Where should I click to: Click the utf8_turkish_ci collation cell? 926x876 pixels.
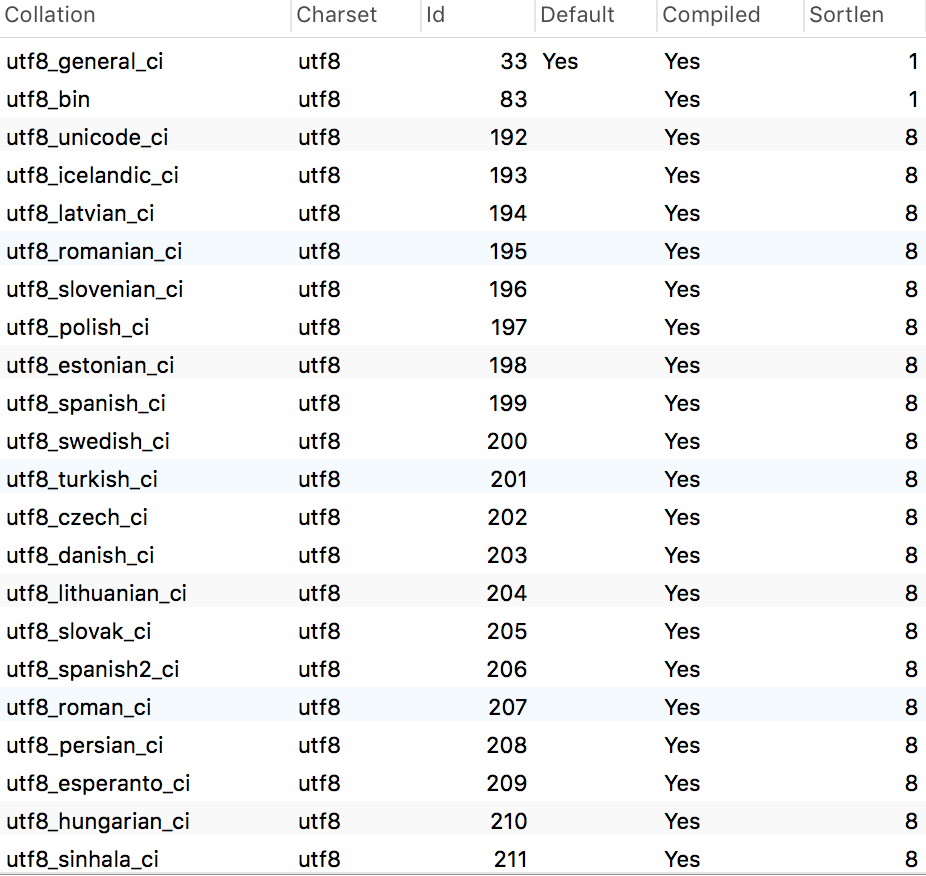coord(82,479)
